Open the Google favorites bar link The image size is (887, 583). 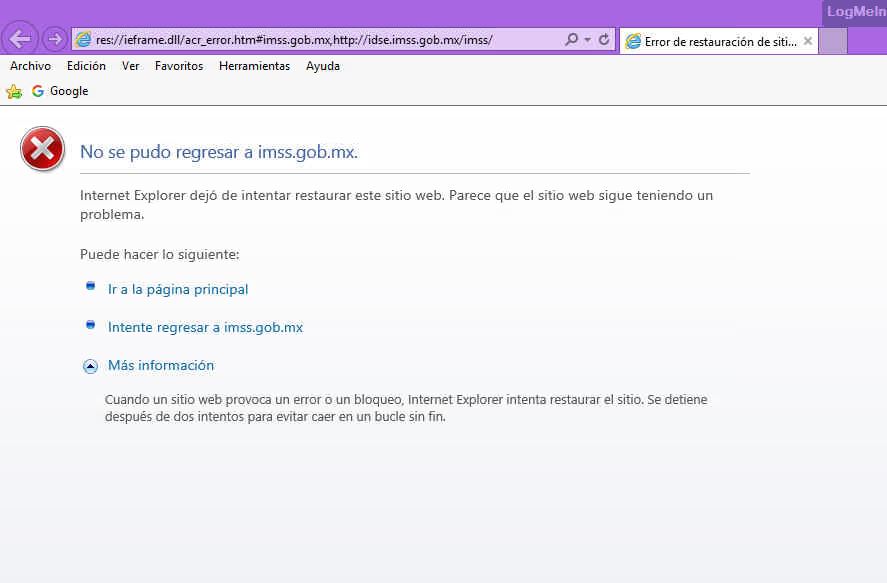60,91
